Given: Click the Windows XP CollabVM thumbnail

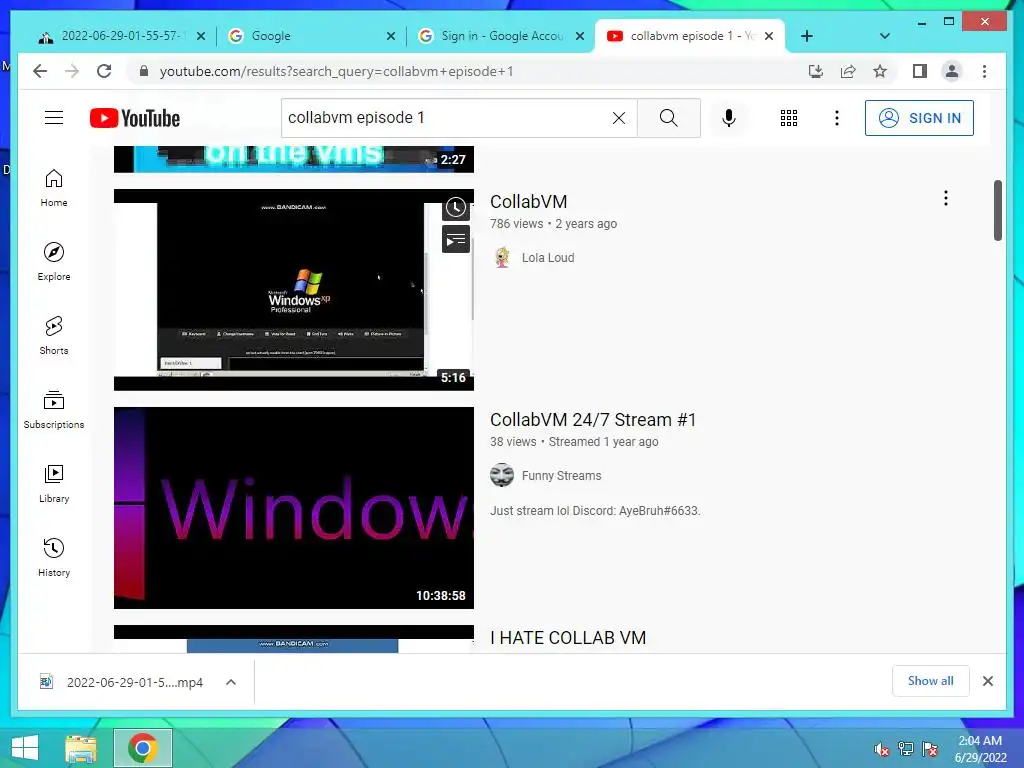Looking at the screenshot, I should point(293,290).
